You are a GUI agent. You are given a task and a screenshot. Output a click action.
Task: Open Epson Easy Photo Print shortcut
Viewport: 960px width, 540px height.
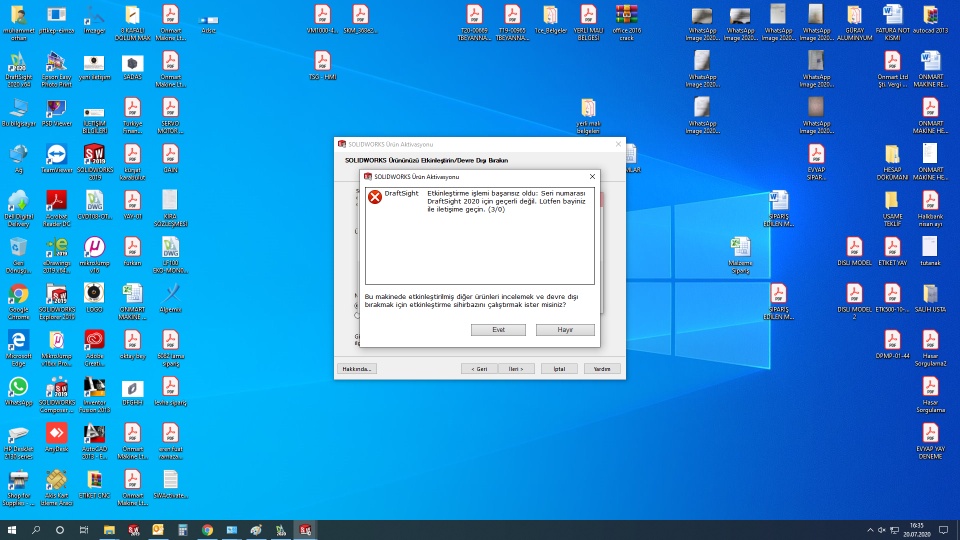pyautogui.click(x=56, y=69)
